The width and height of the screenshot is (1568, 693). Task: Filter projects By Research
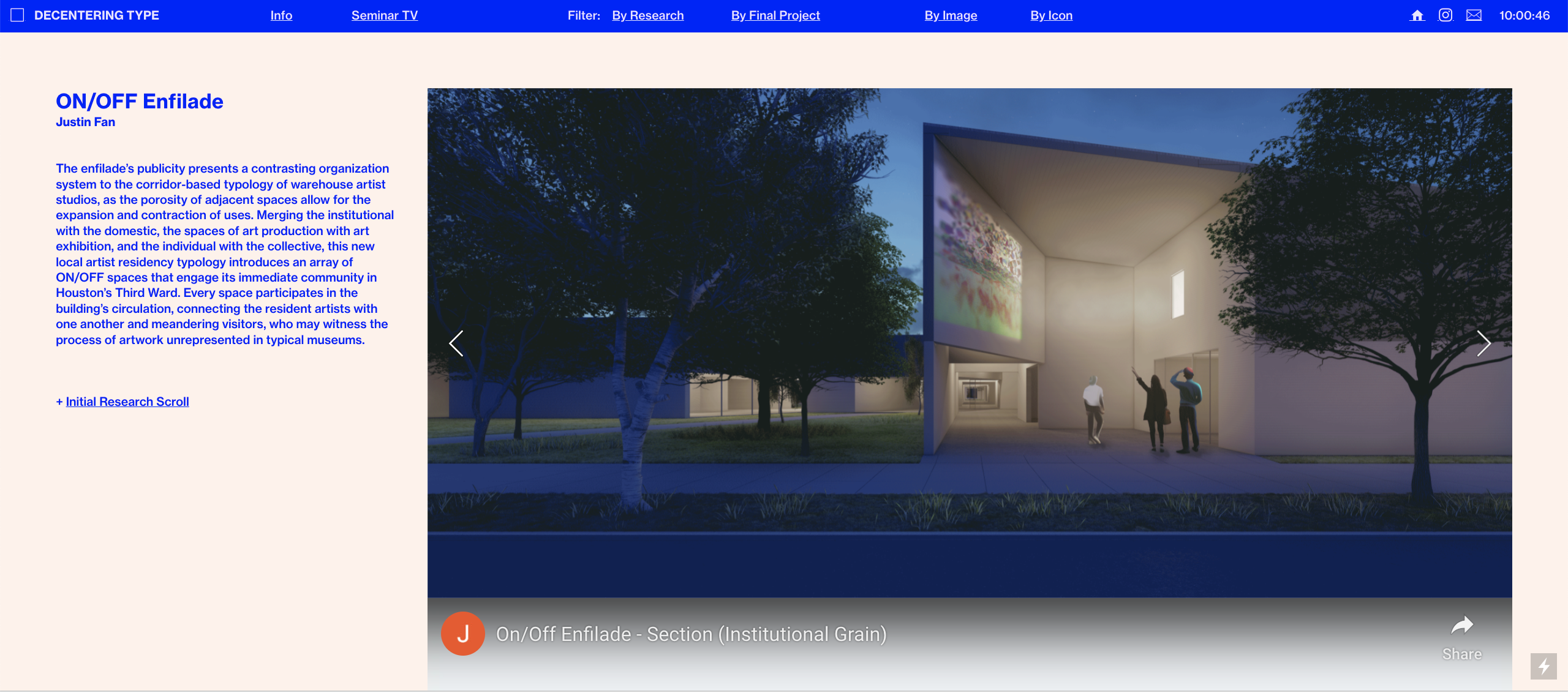pyautogui.click(x=647, y=15)
